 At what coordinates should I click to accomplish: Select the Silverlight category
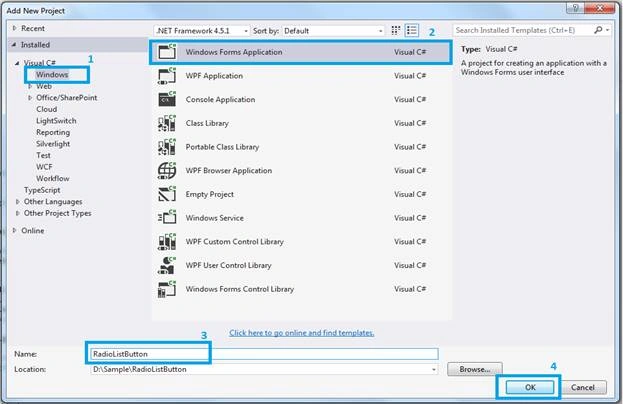53,144
